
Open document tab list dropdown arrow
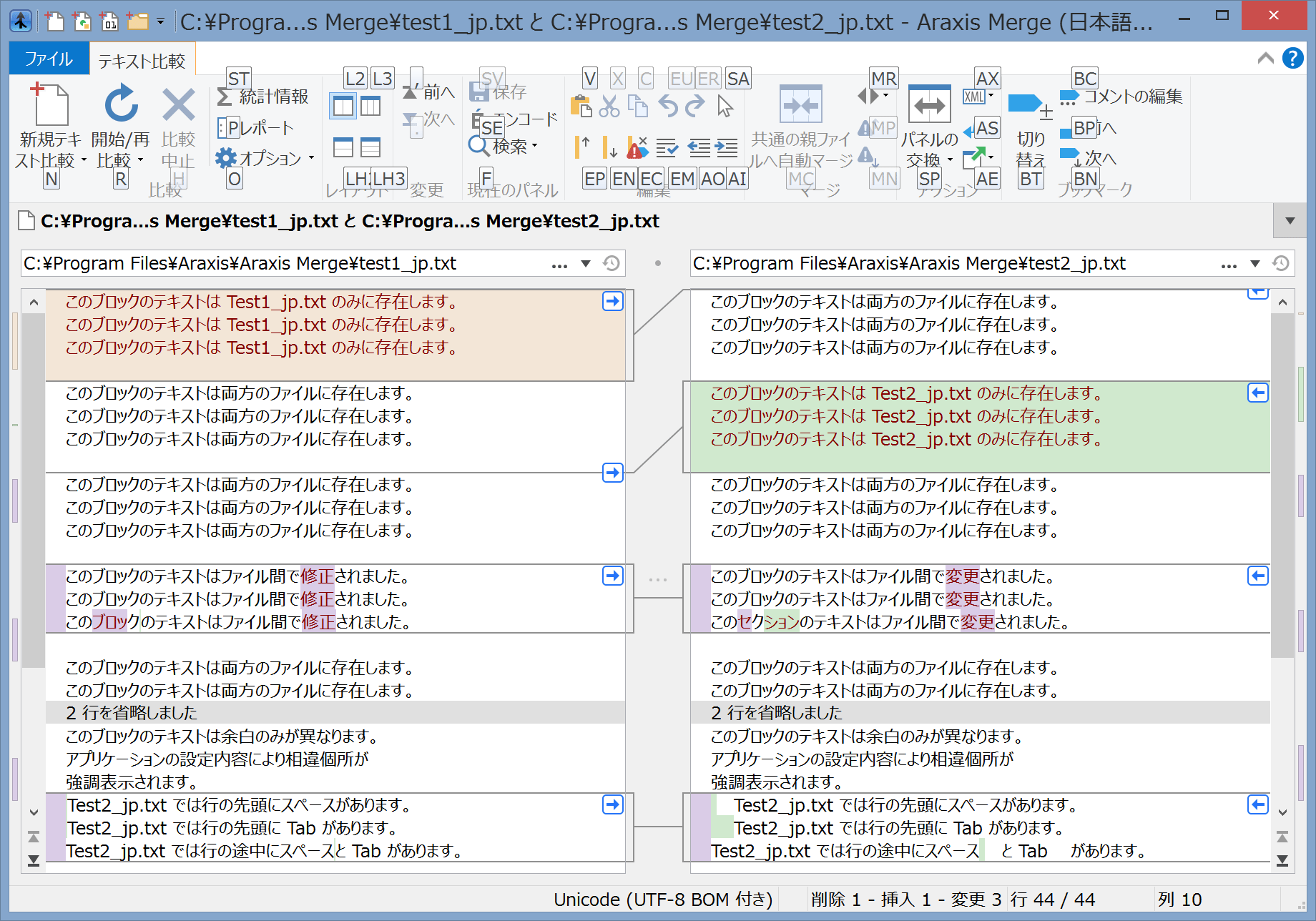point(1290,221)
